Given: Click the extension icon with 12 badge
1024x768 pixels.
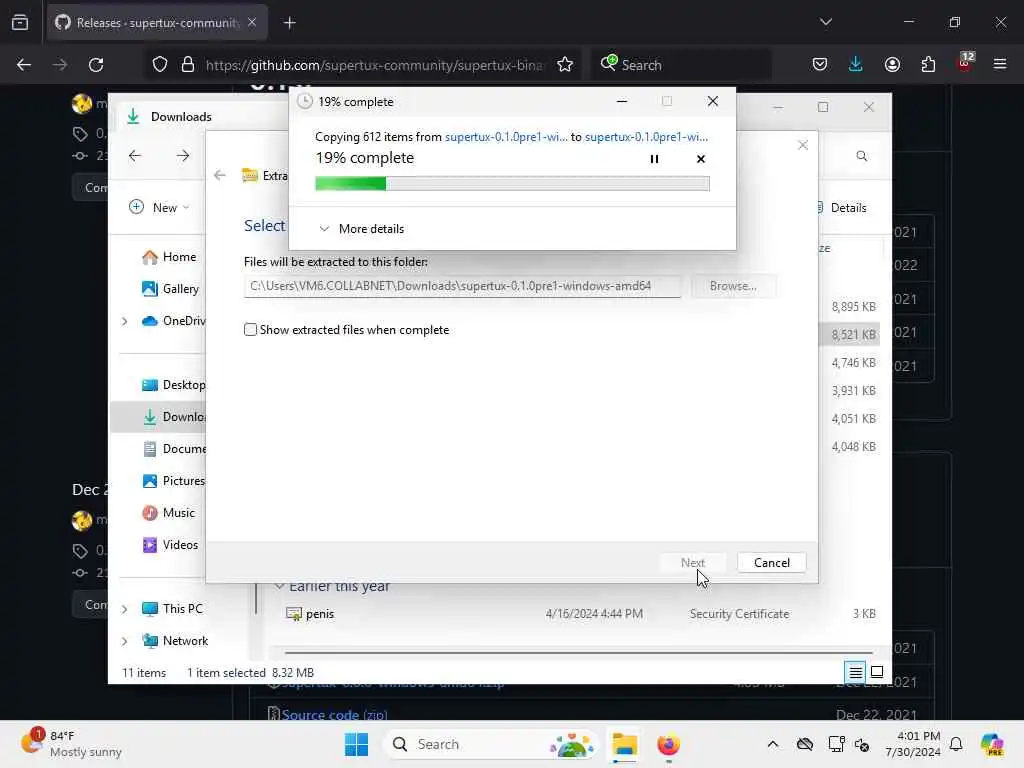Looking at the screenshot, I should 965,63.
